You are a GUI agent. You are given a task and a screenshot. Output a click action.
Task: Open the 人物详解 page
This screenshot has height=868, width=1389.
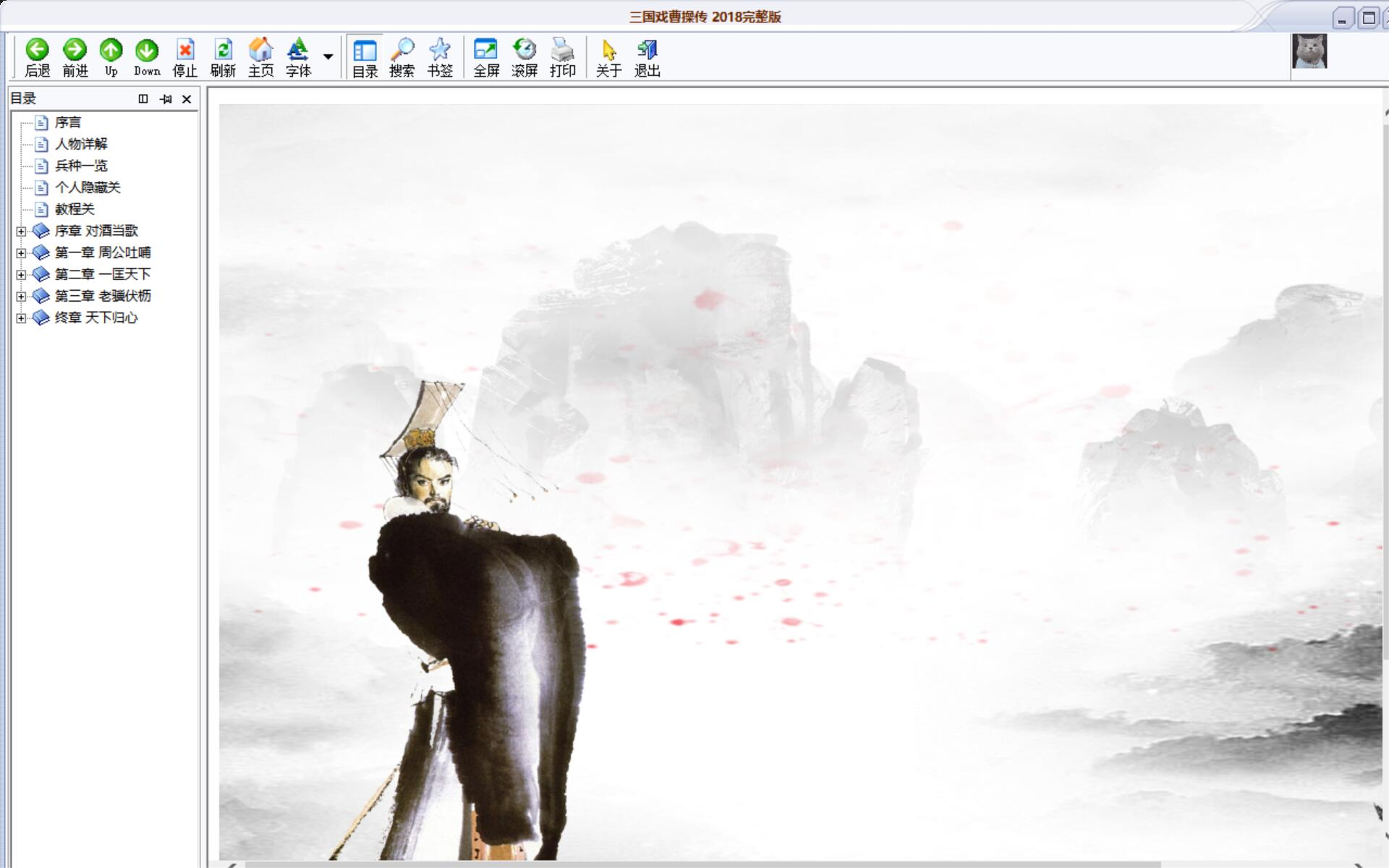click(x=81, y=144)
